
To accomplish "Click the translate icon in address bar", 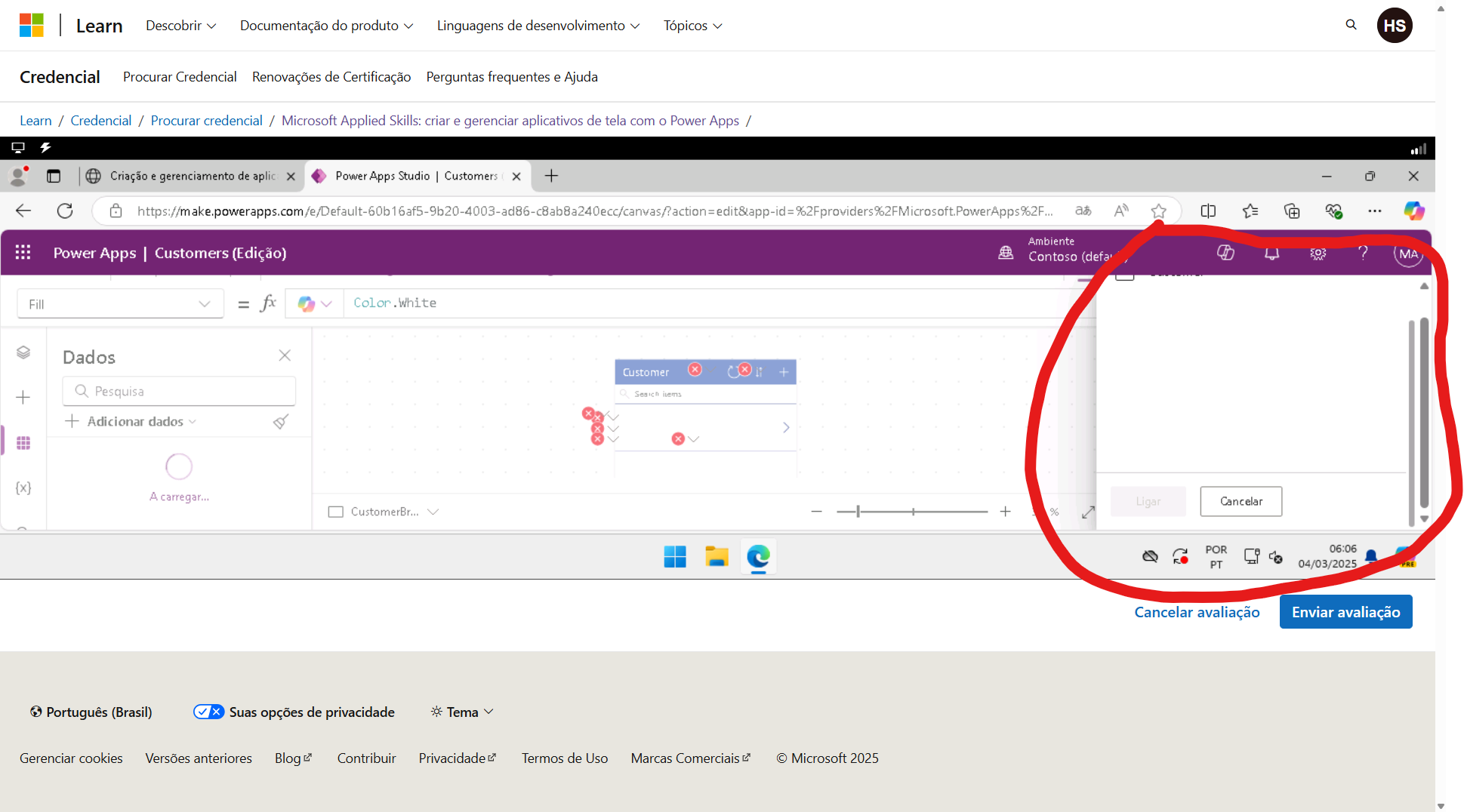I will [x=1083, y=211].
